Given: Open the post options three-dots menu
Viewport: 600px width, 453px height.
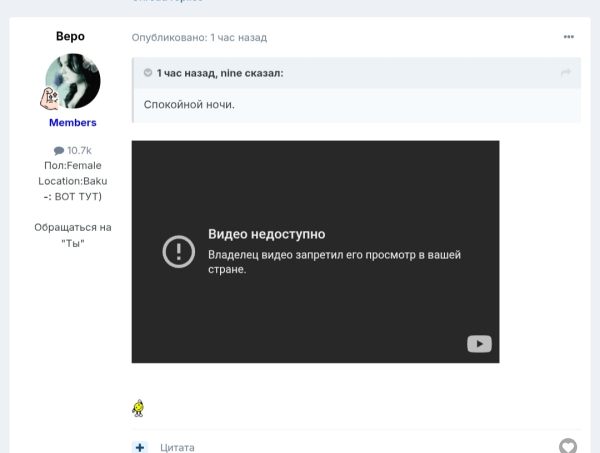Looking at the screenshot, I should (568, 37).
